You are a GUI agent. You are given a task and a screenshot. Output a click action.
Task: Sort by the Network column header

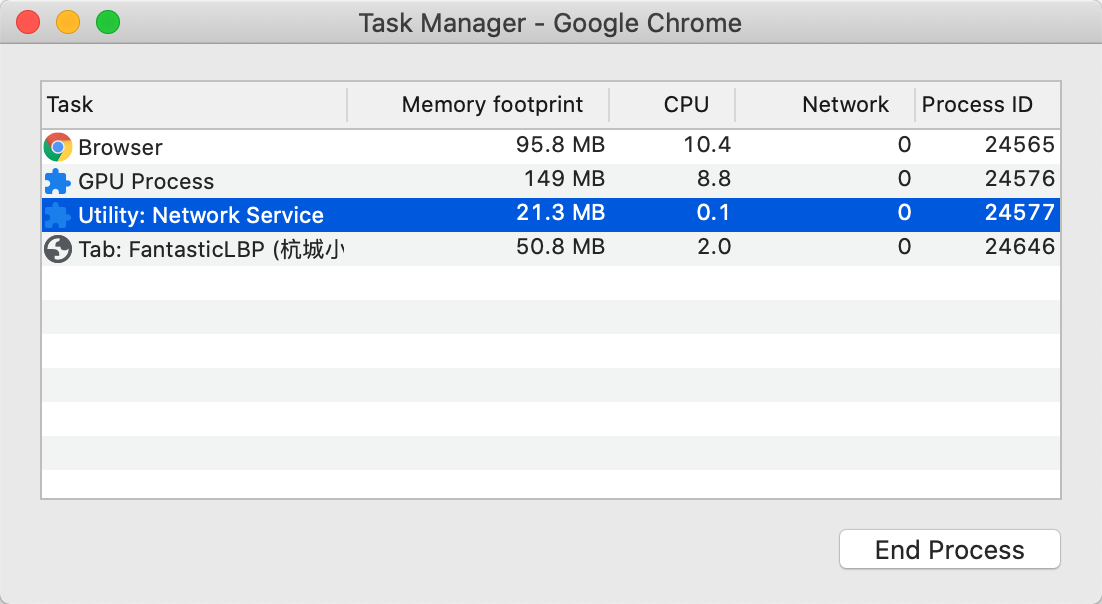click(x=825, y=105)
